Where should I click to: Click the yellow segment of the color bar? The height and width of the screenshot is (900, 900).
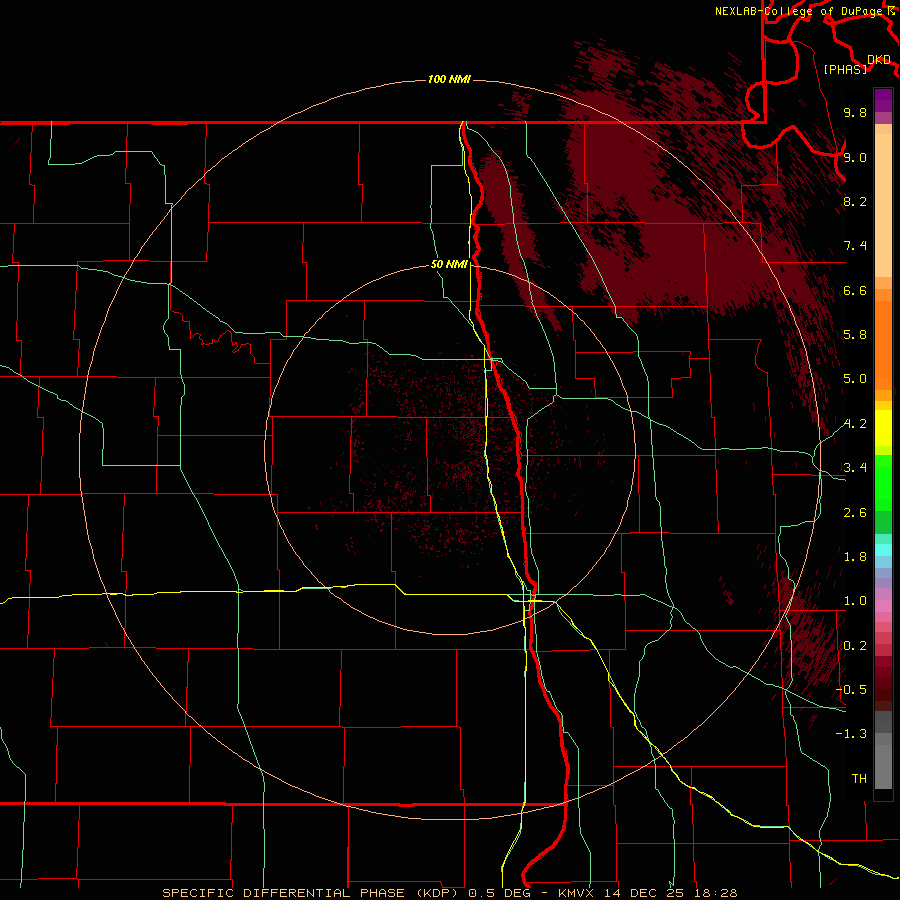(x=883, y=428)
